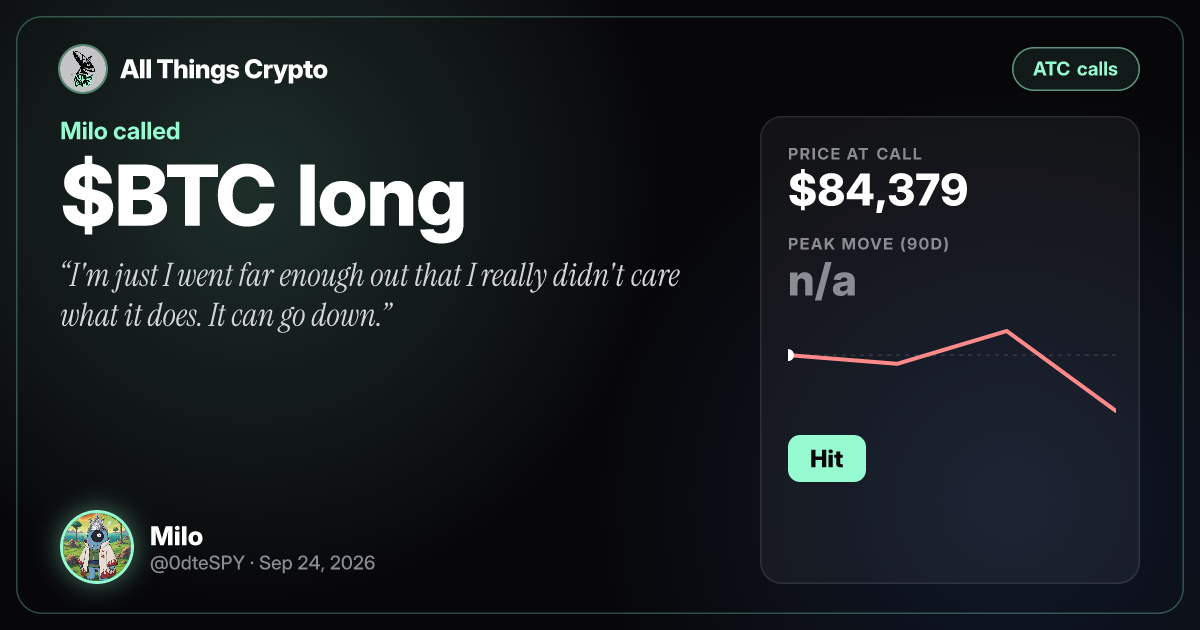Click Milo's profile avatar picture
This screenshot has height=630, width=1200.
(x=97, y=547)
